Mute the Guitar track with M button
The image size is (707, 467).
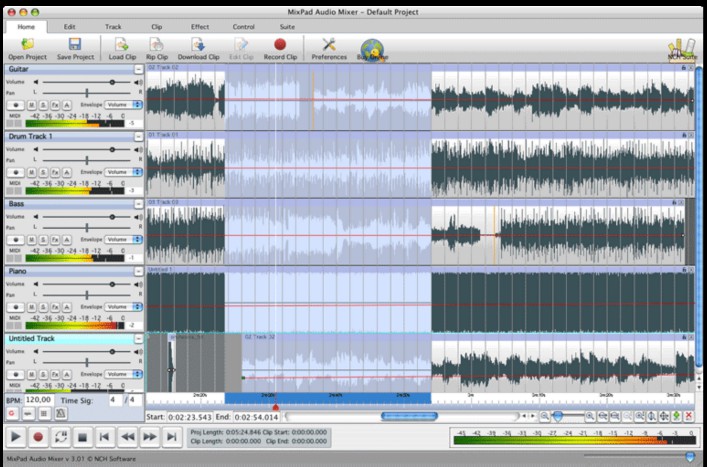coord(31,104)
